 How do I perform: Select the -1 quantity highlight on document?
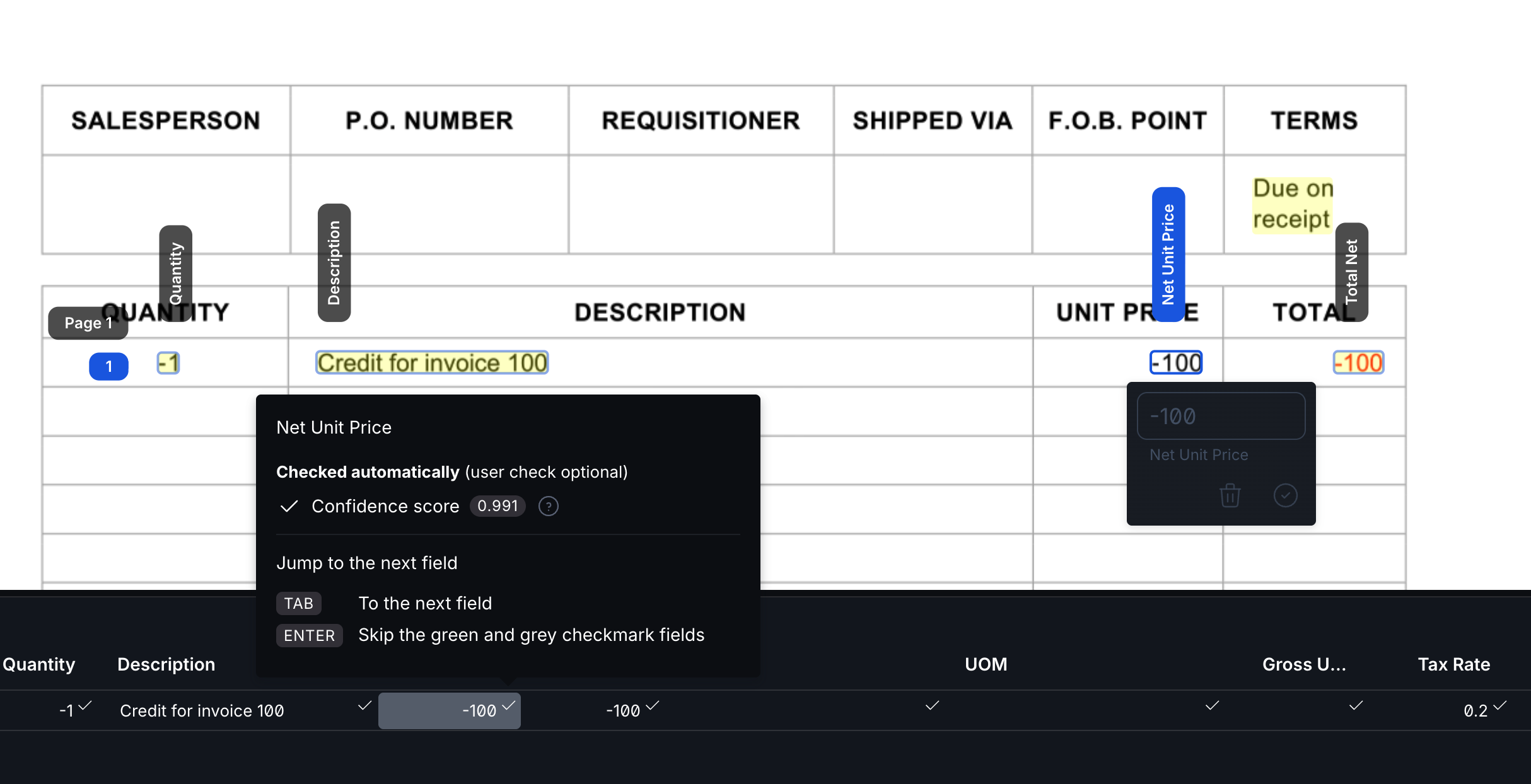(168, 363)
